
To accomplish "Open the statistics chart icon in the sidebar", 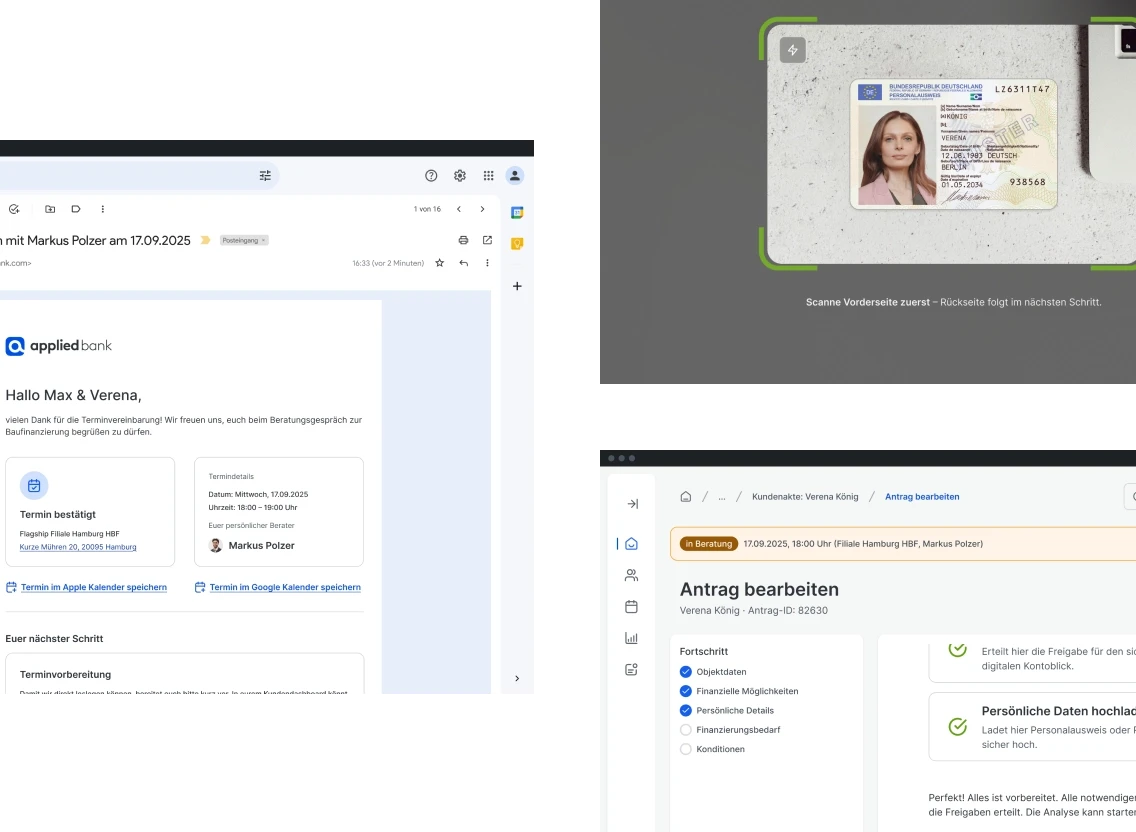I will [631, 637].
